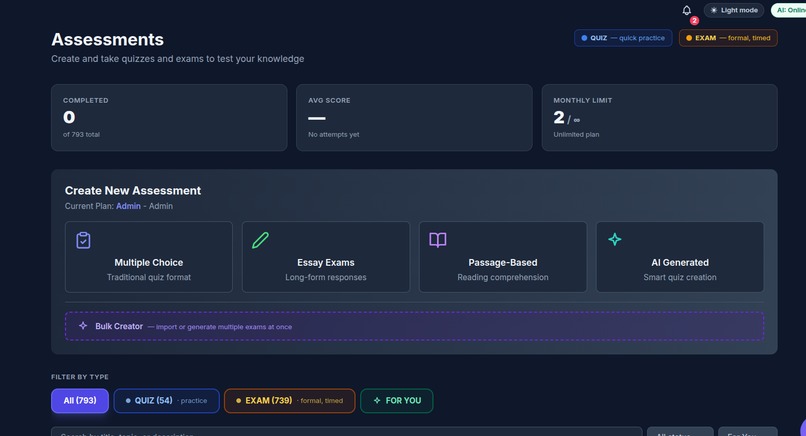This screenshot has height=436, width=806.
Task: Select the FOR YOU filter tab
Action: coord(397,401)
